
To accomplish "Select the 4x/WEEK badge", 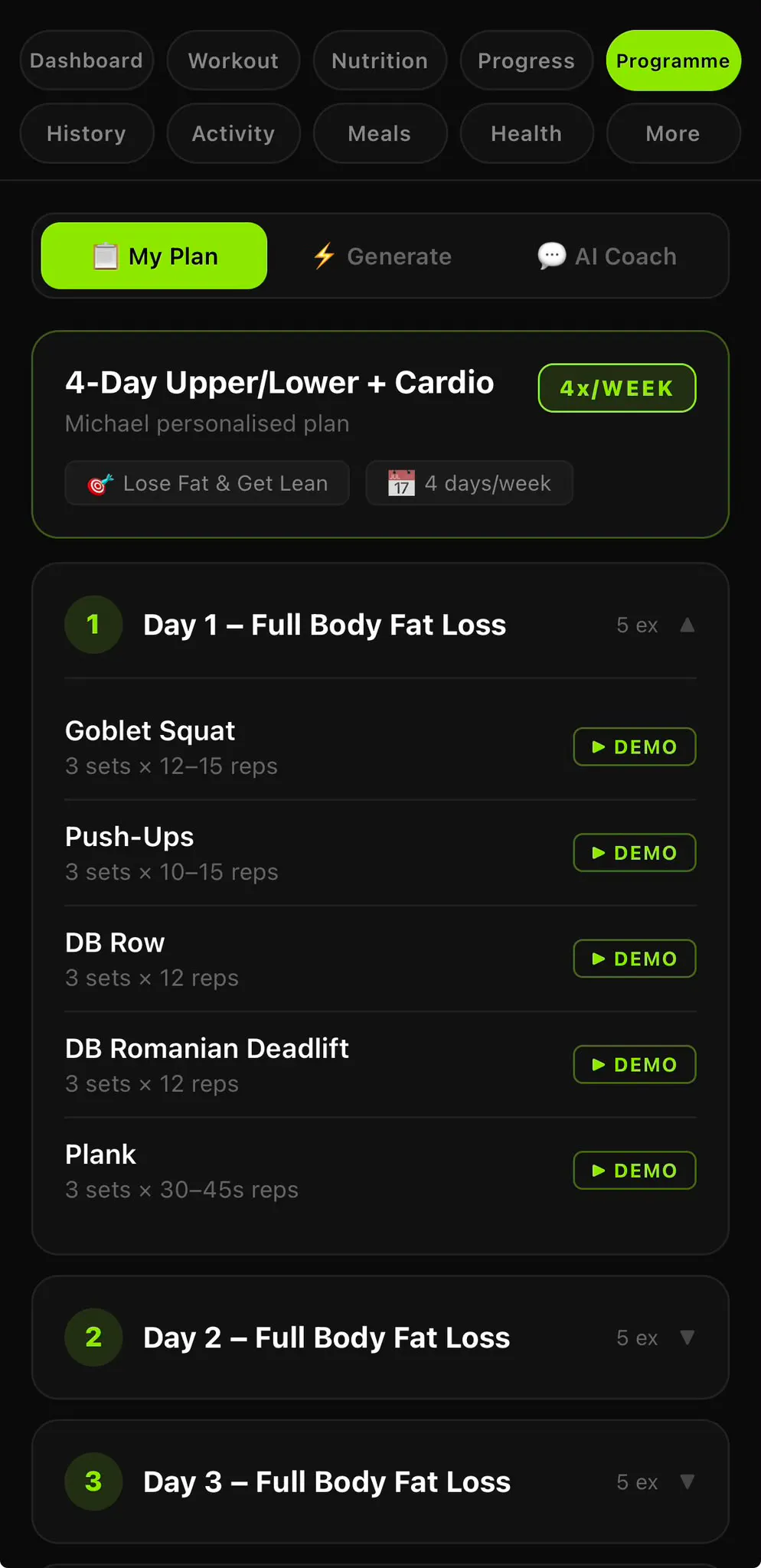I will [x=617, y=388].
